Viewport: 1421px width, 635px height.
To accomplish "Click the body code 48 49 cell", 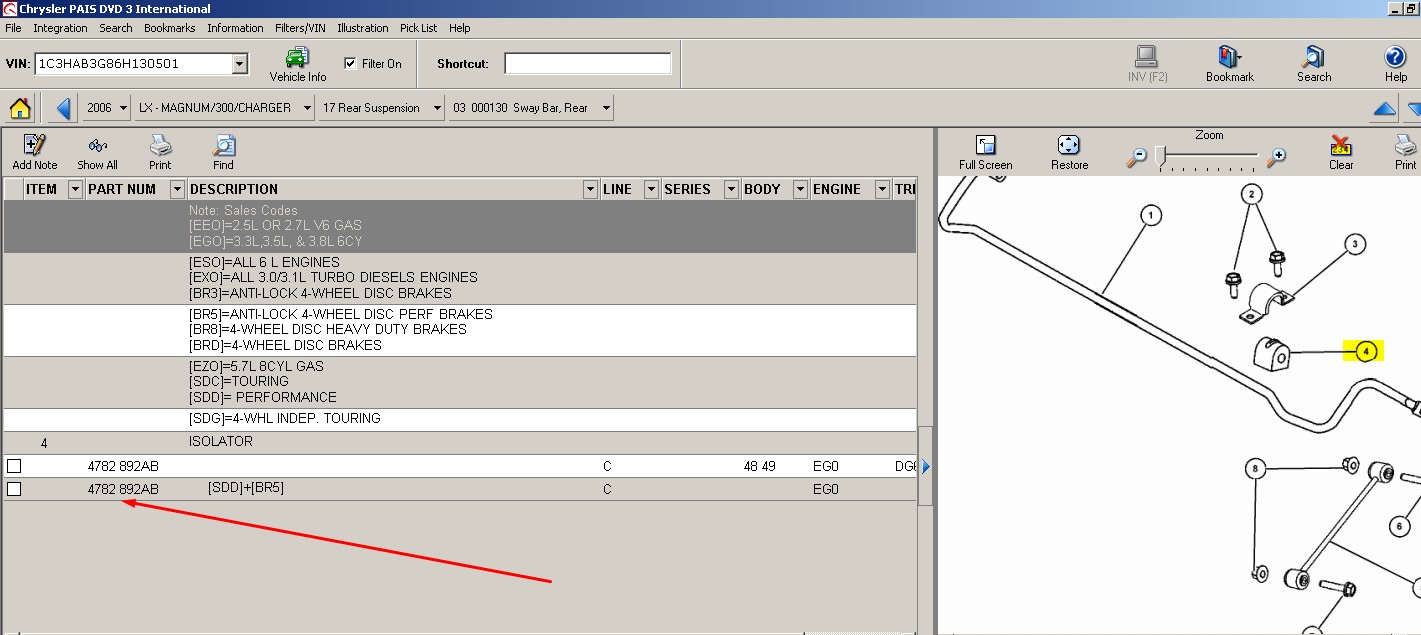I will pyautogui.click(x=760, y=466).
